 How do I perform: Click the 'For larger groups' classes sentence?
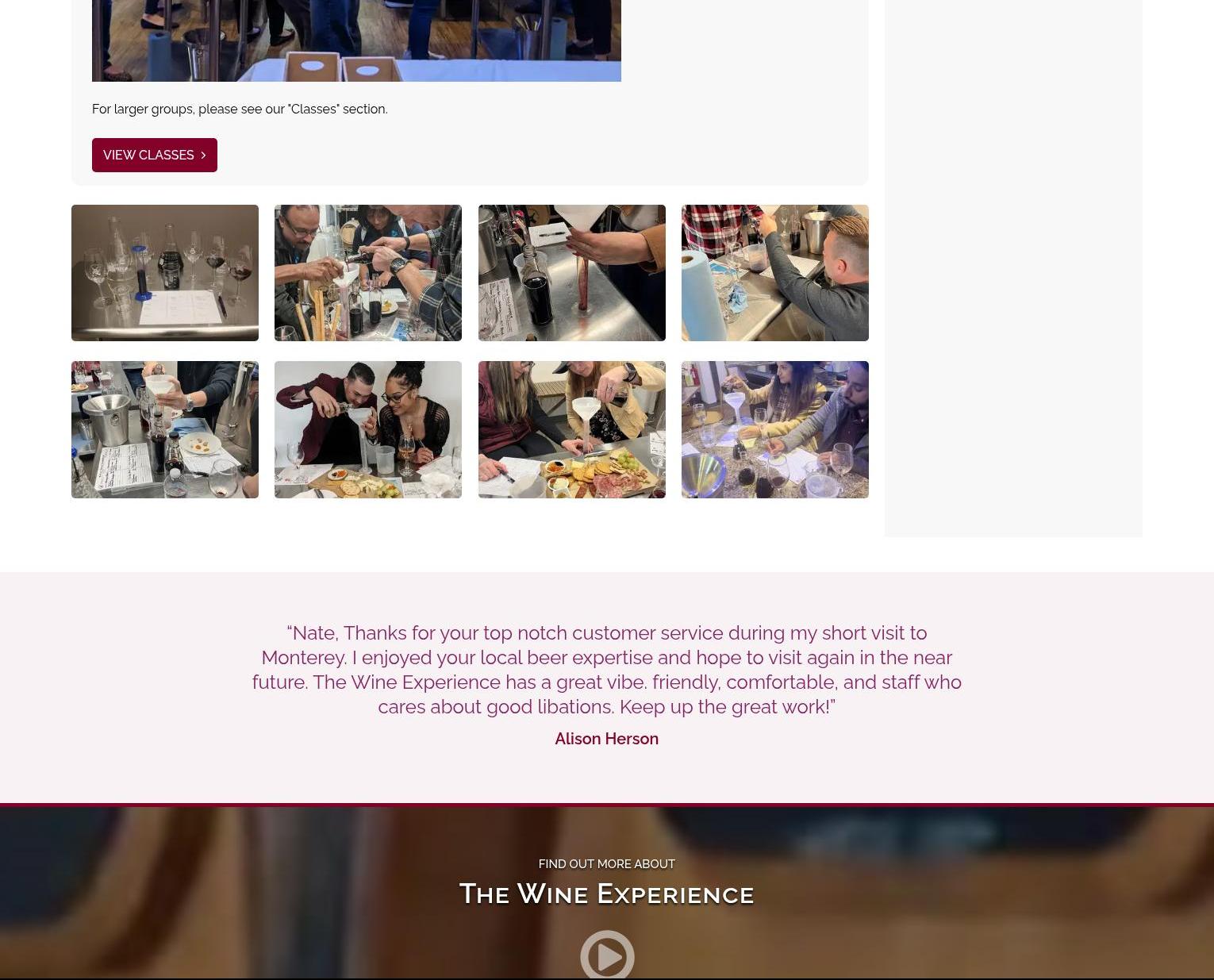point(240,109)
